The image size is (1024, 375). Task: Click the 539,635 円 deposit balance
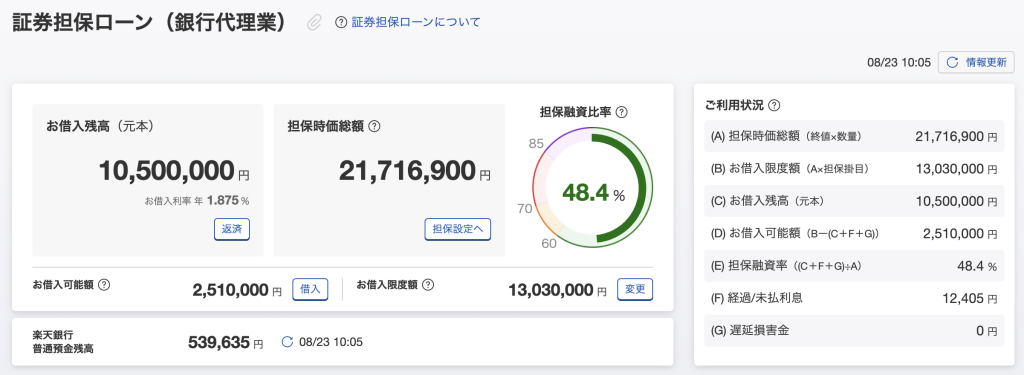[x=225, y=342]
